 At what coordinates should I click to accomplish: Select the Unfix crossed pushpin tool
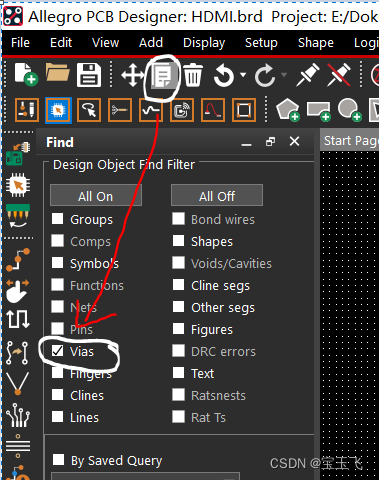pos(339,75)
